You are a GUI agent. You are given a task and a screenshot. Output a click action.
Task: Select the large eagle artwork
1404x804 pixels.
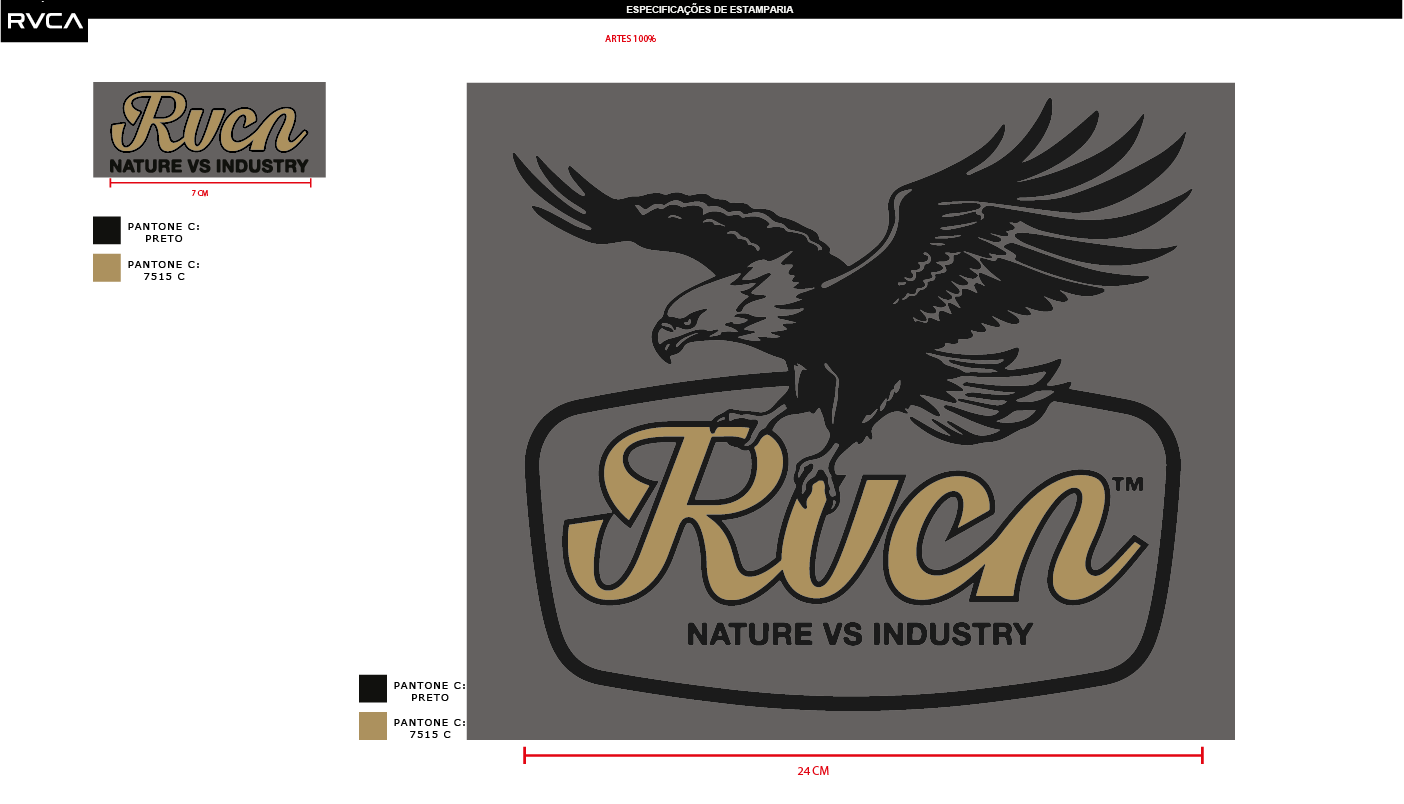(851, 411)
